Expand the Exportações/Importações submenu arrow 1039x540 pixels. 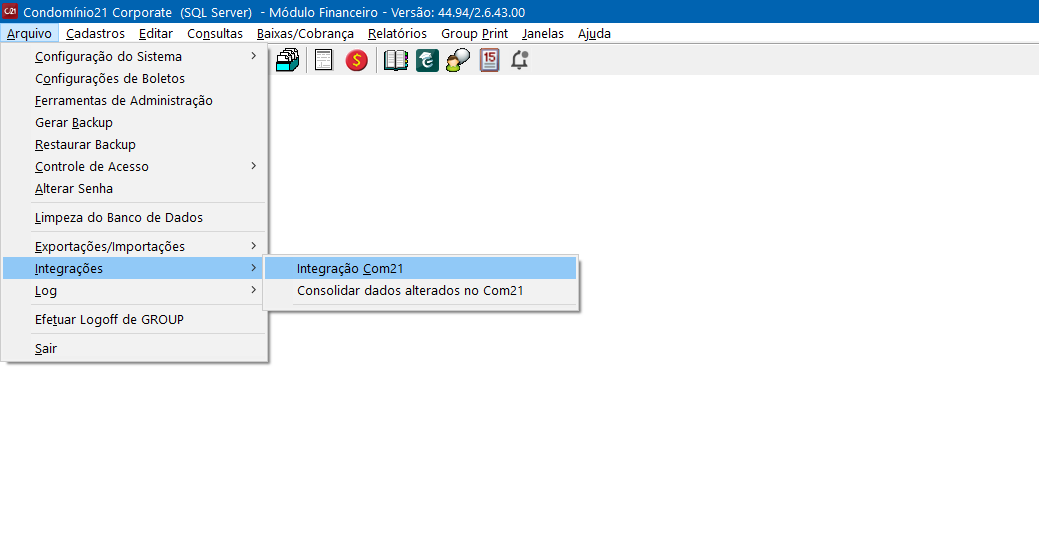pos(253,246)
